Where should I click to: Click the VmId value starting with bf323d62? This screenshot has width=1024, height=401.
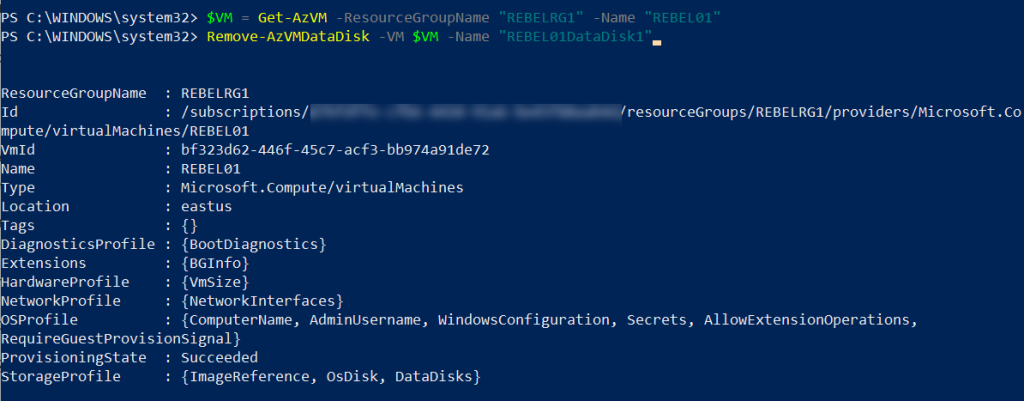[333, 150]
